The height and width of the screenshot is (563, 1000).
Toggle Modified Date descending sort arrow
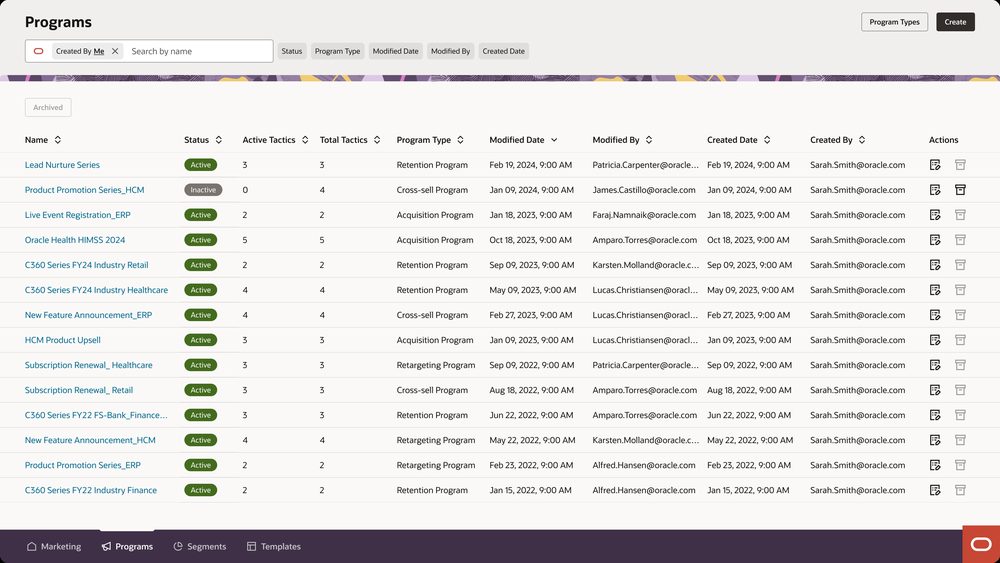[554, 140]
